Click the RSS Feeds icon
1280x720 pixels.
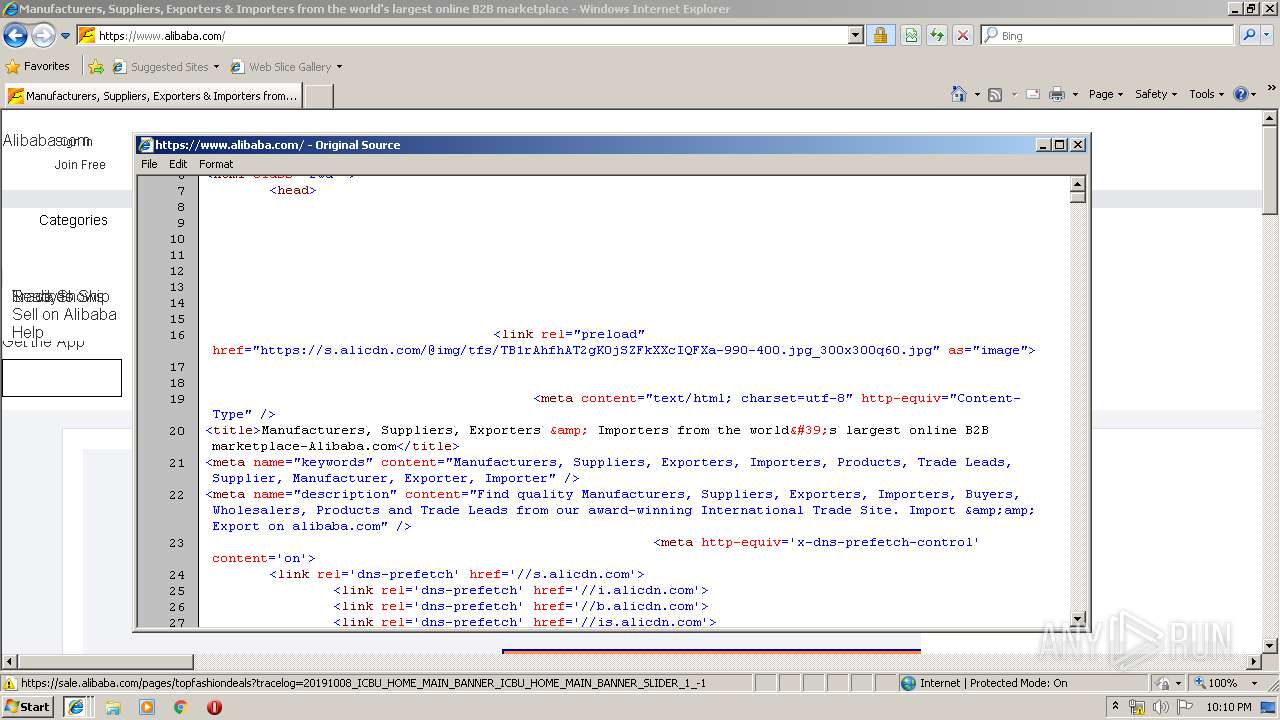coord(995,94)
